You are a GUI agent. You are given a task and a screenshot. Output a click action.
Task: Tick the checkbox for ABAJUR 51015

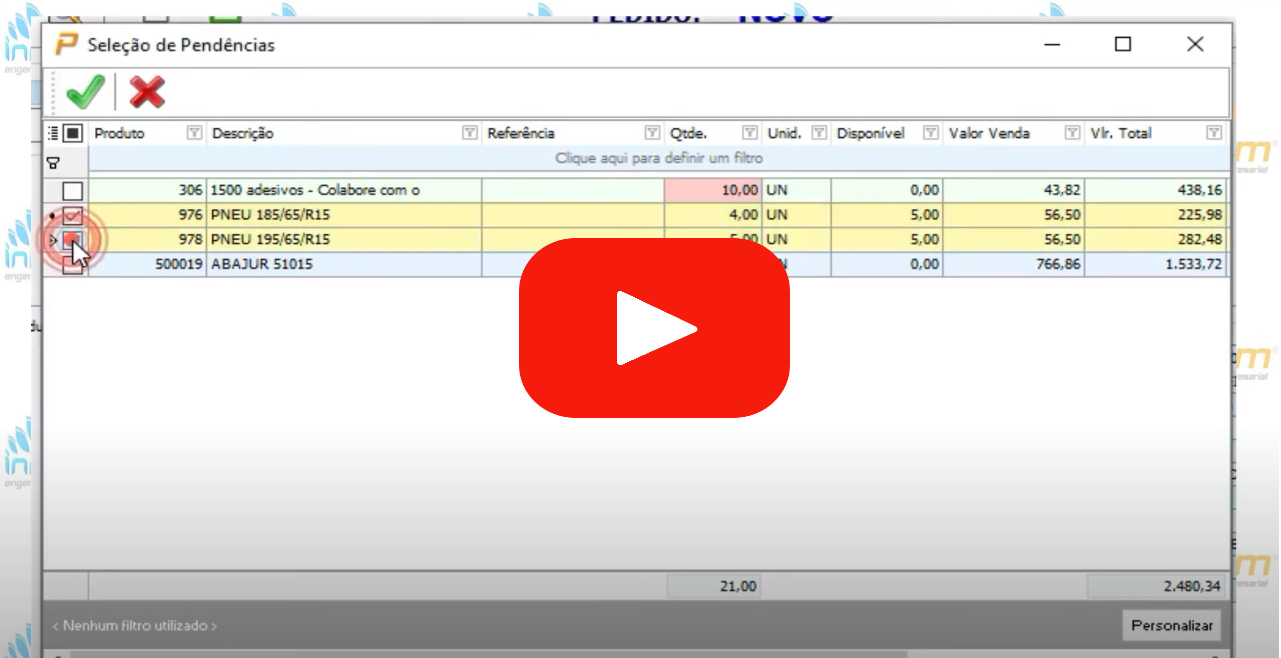[x=73, y=265]
